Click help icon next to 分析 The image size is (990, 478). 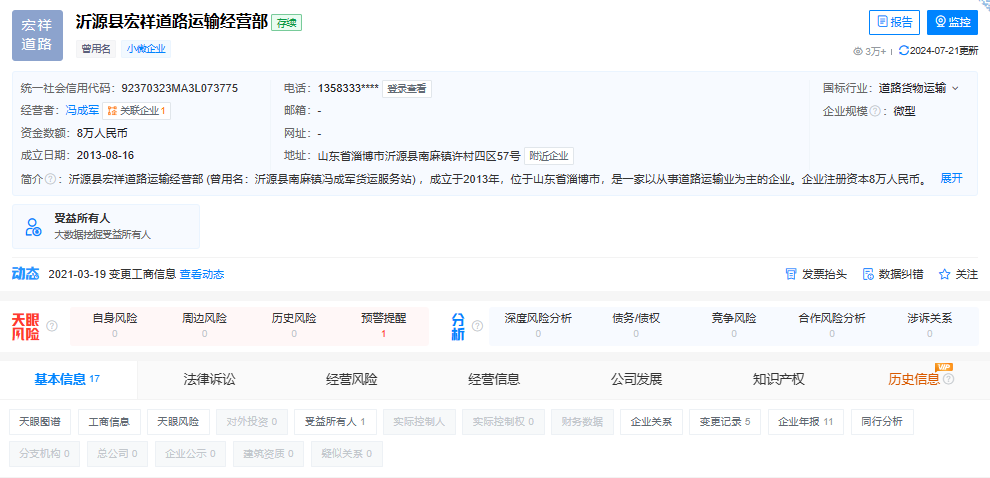point(478,326)
